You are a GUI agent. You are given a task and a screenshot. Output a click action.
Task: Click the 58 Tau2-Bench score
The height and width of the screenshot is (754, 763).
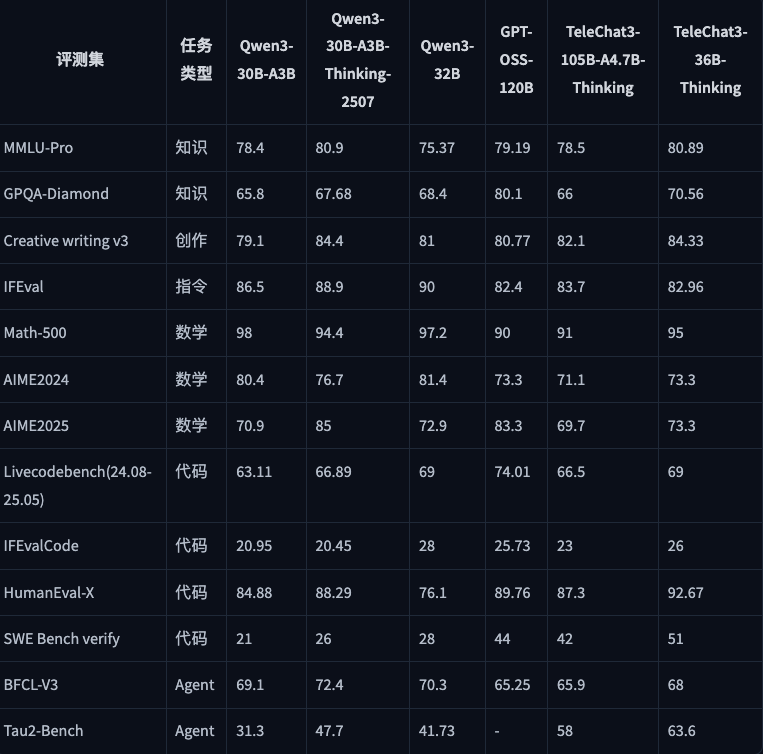[565, 731]
